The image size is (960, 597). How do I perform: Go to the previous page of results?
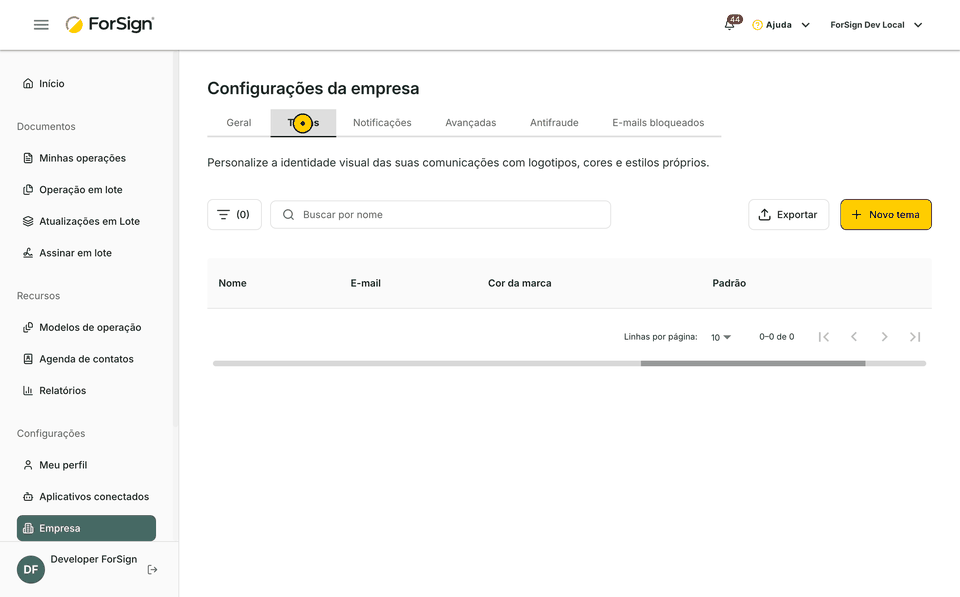[854, 337]
